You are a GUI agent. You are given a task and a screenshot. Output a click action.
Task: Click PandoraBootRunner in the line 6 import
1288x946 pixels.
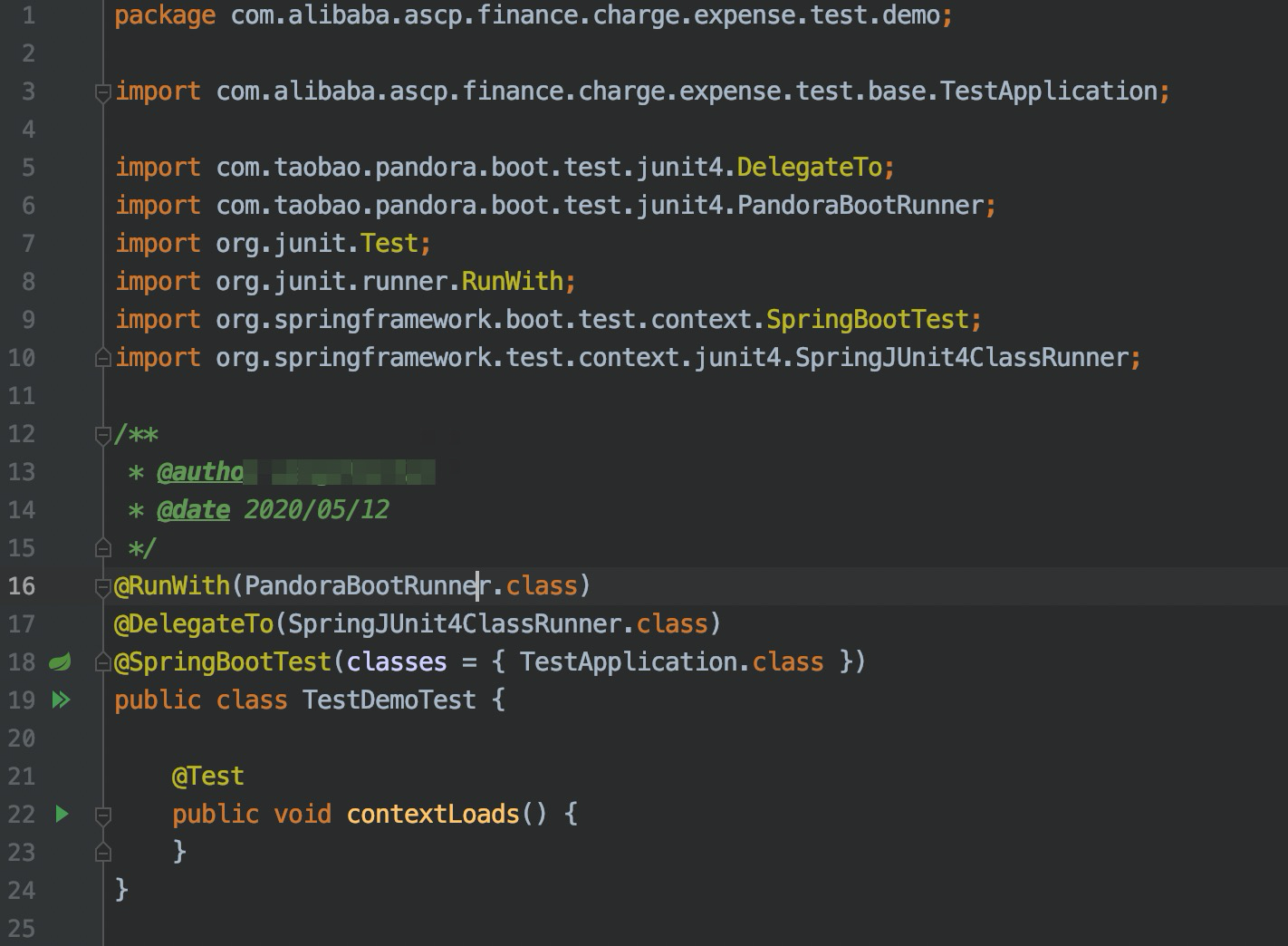pos(860,205)
